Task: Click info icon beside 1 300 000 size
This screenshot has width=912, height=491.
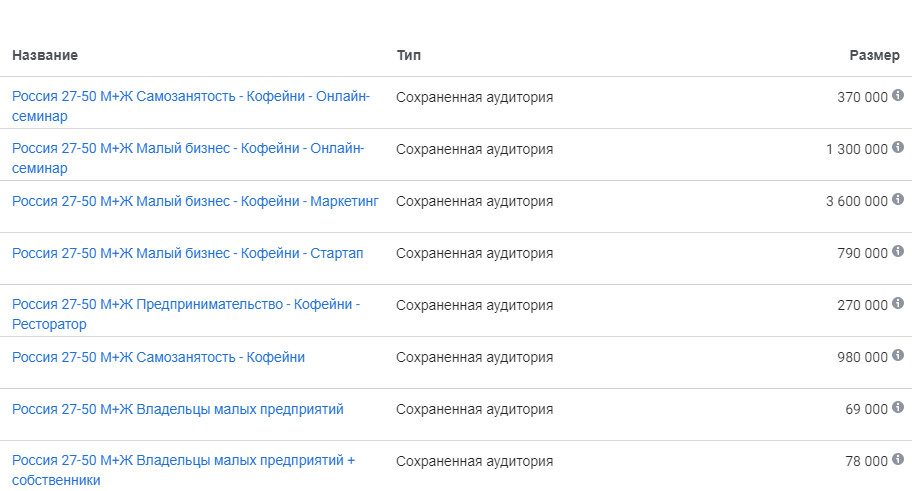Action: 898,147
